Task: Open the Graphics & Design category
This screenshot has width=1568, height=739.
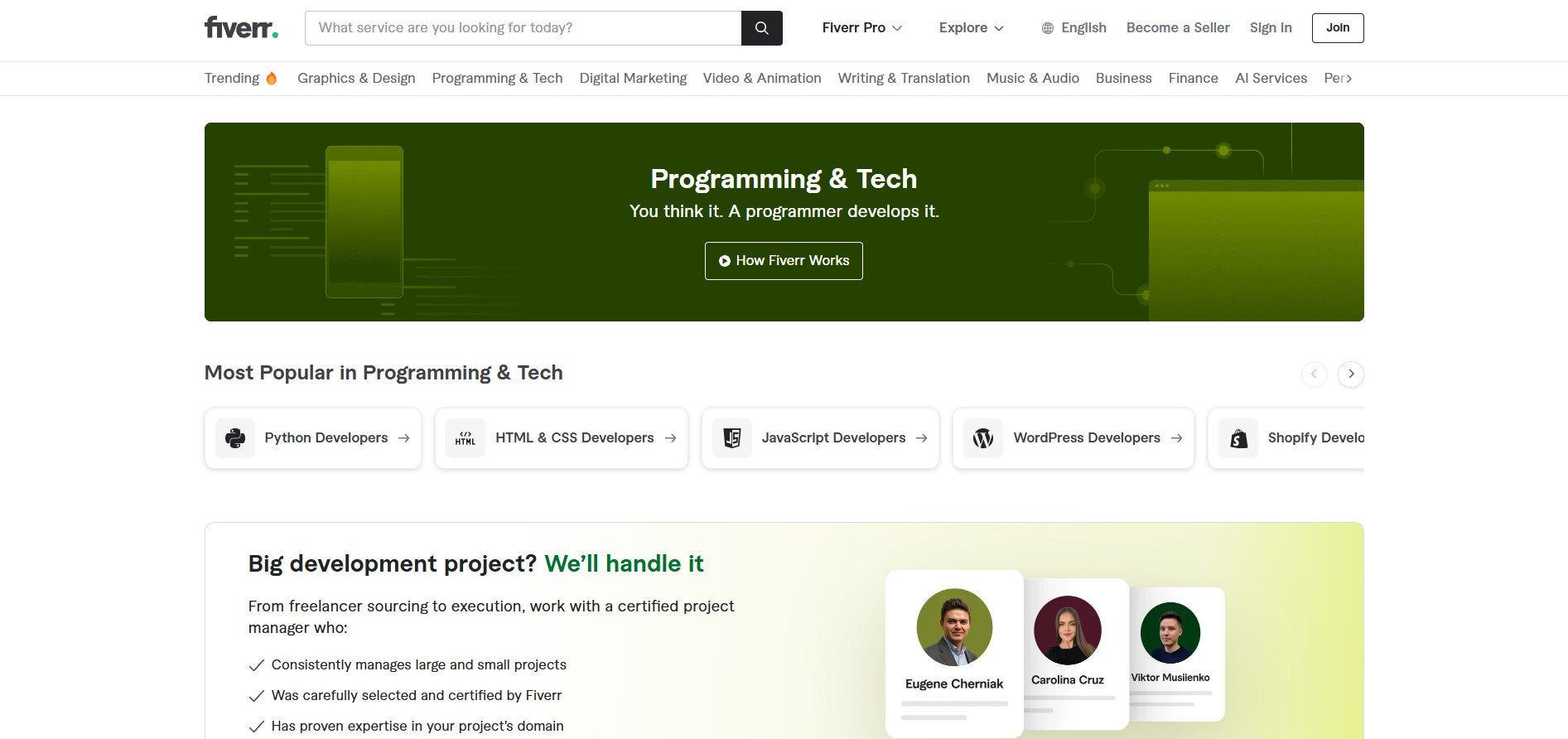Action: pyautogui.click(x=356, y=78)
